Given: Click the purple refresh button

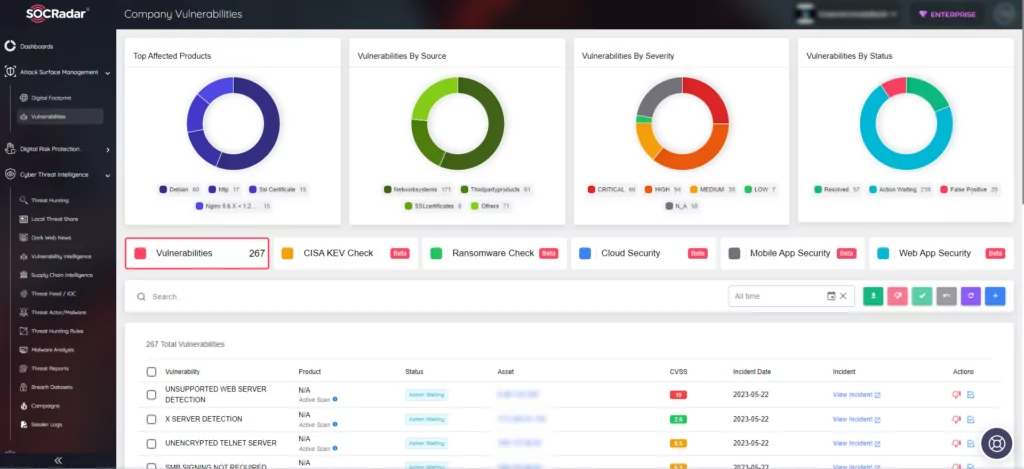Looking at the screenshot, I should (971, 296).
